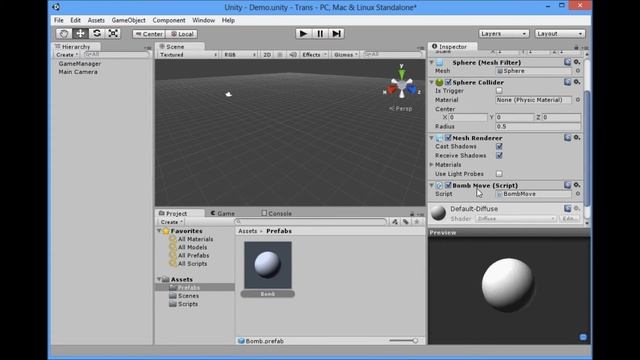Open the RGB render mode dropdown
Viewport: 640px width, 360px height.
[x=240, y=55]
